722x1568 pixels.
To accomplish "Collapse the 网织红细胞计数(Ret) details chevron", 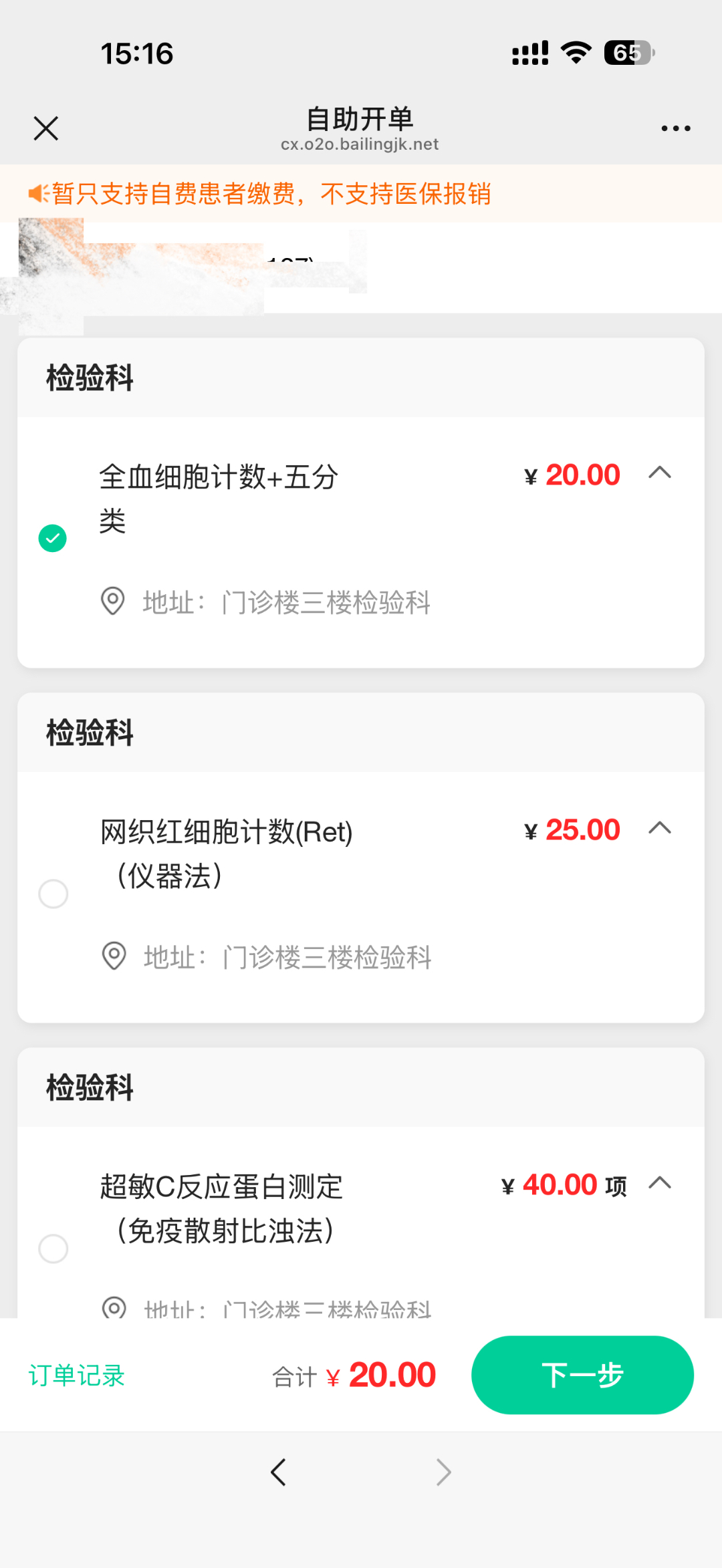I will pyautogui.click(x=660, y=828).
